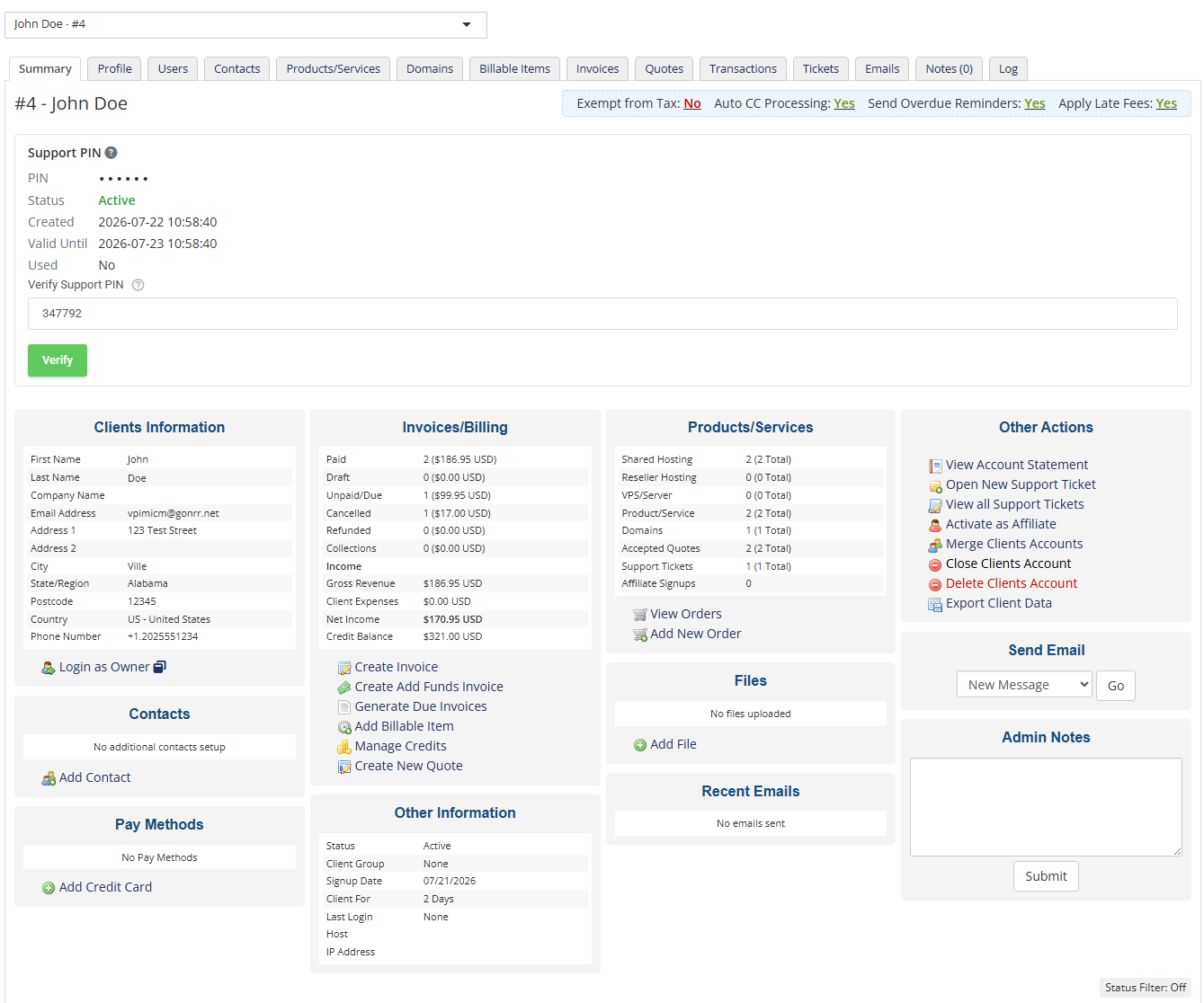1204x1003 pixels.
Task: Click the View all Support Tickets icon
Action: pos(935,505)
